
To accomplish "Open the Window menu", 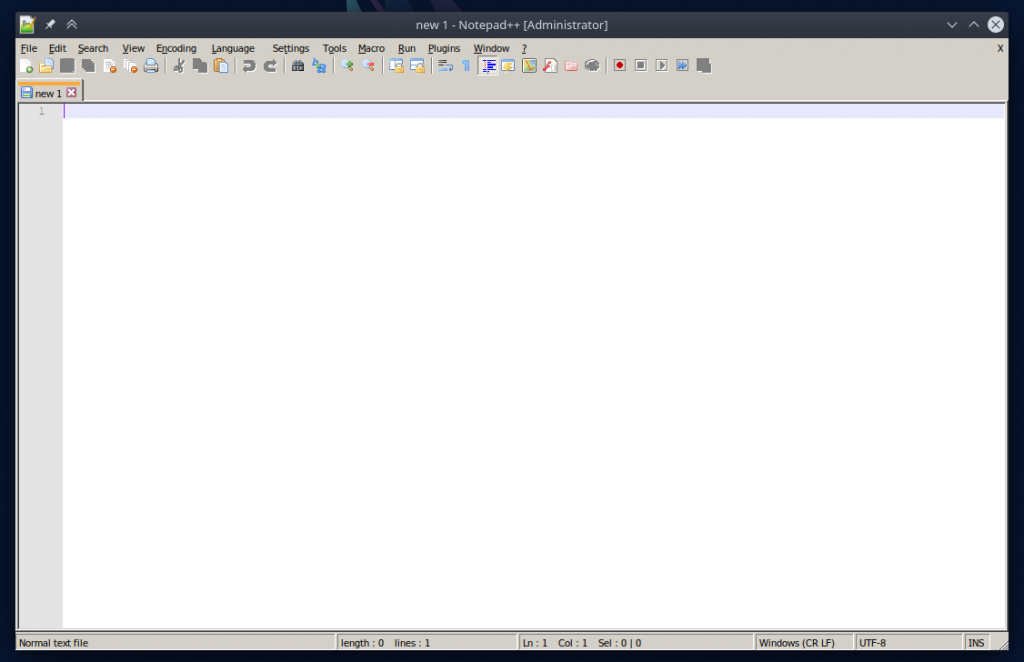I will click(491, 48).
